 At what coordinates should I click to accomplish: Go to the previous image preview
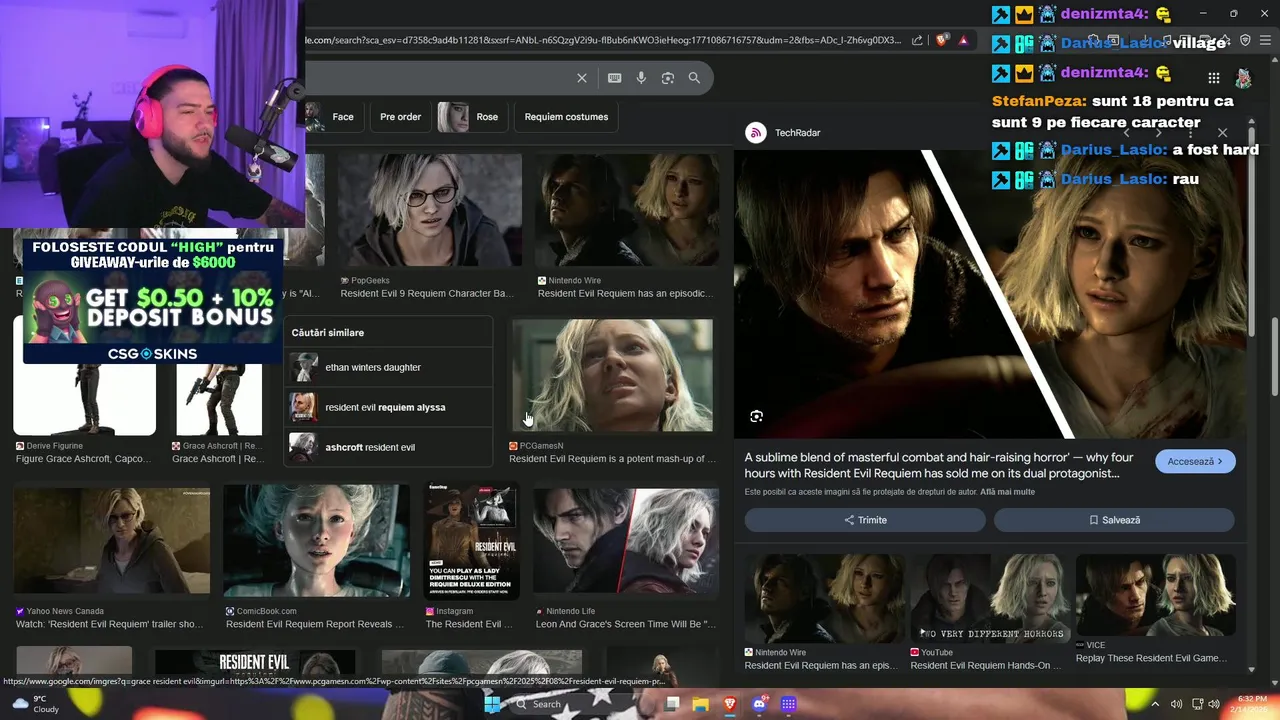[x=1127, y=132]
